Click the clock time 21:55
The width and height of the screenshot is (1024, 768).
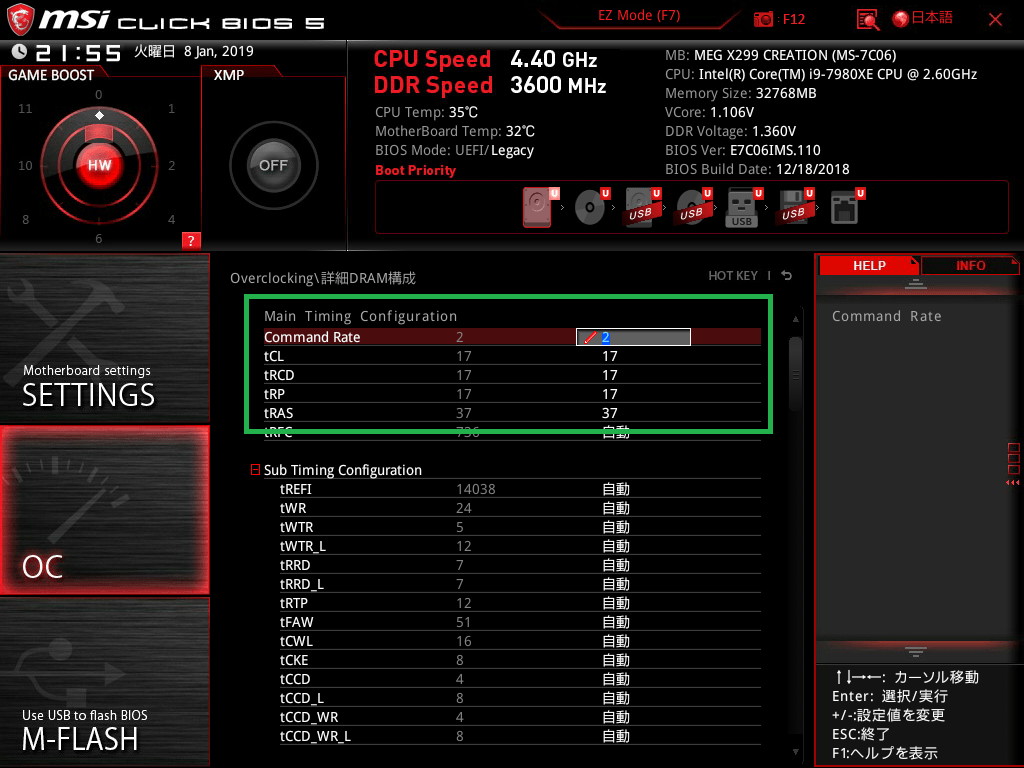[x=78, y=52]
